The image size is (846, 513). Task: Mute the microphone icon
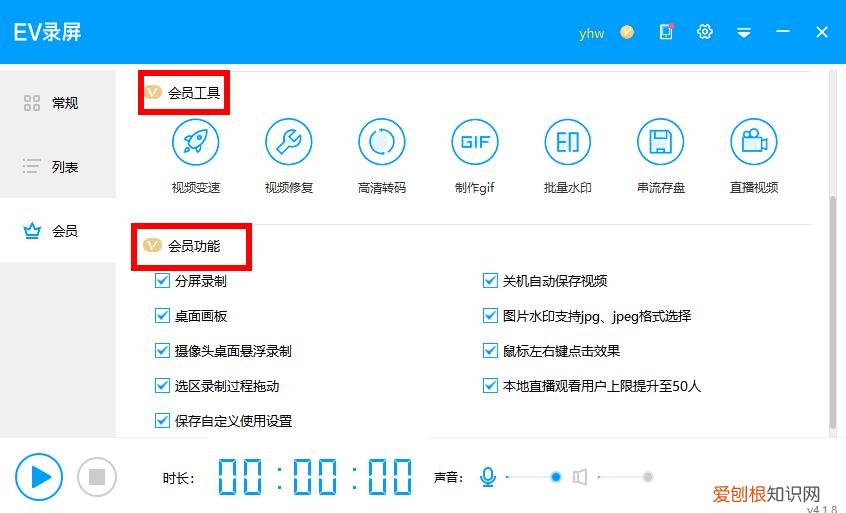[x=488, y=477]
